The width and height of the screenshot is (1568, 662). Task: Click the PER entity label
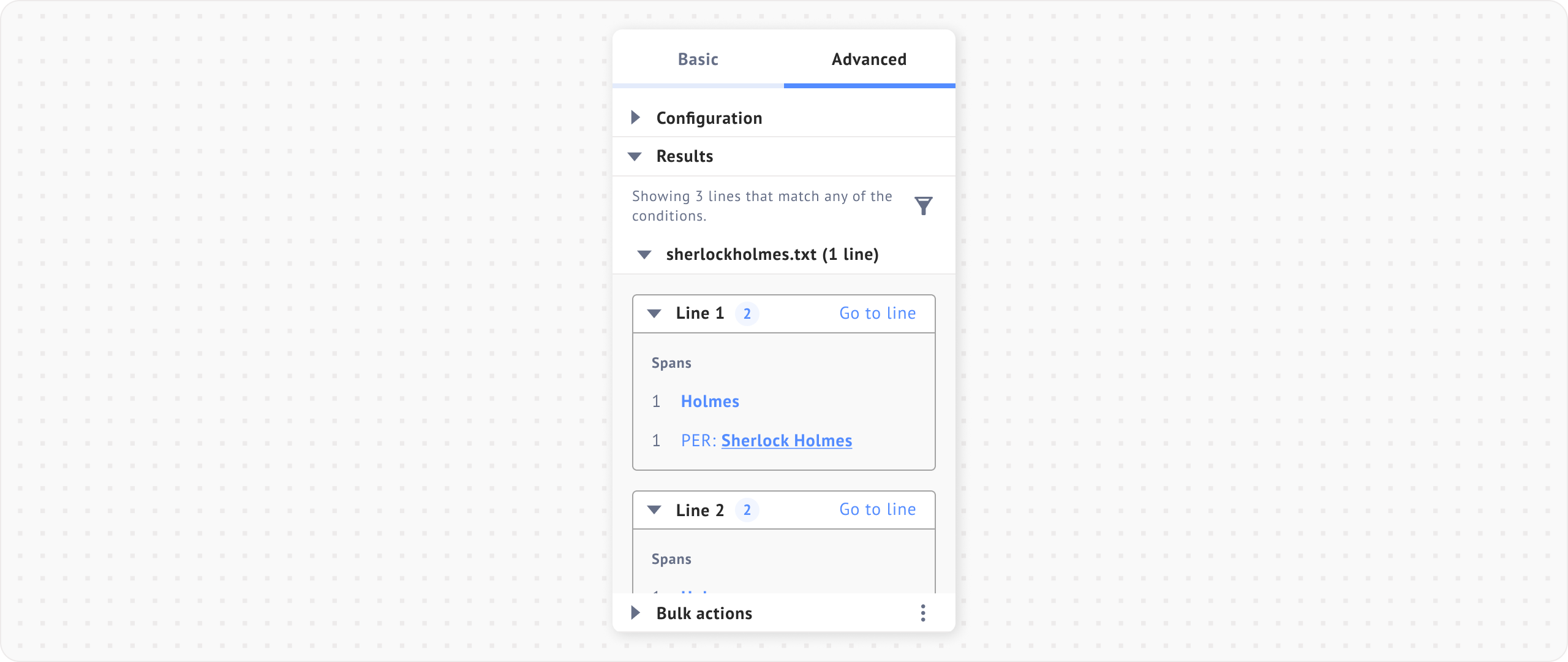click(698, 441)
